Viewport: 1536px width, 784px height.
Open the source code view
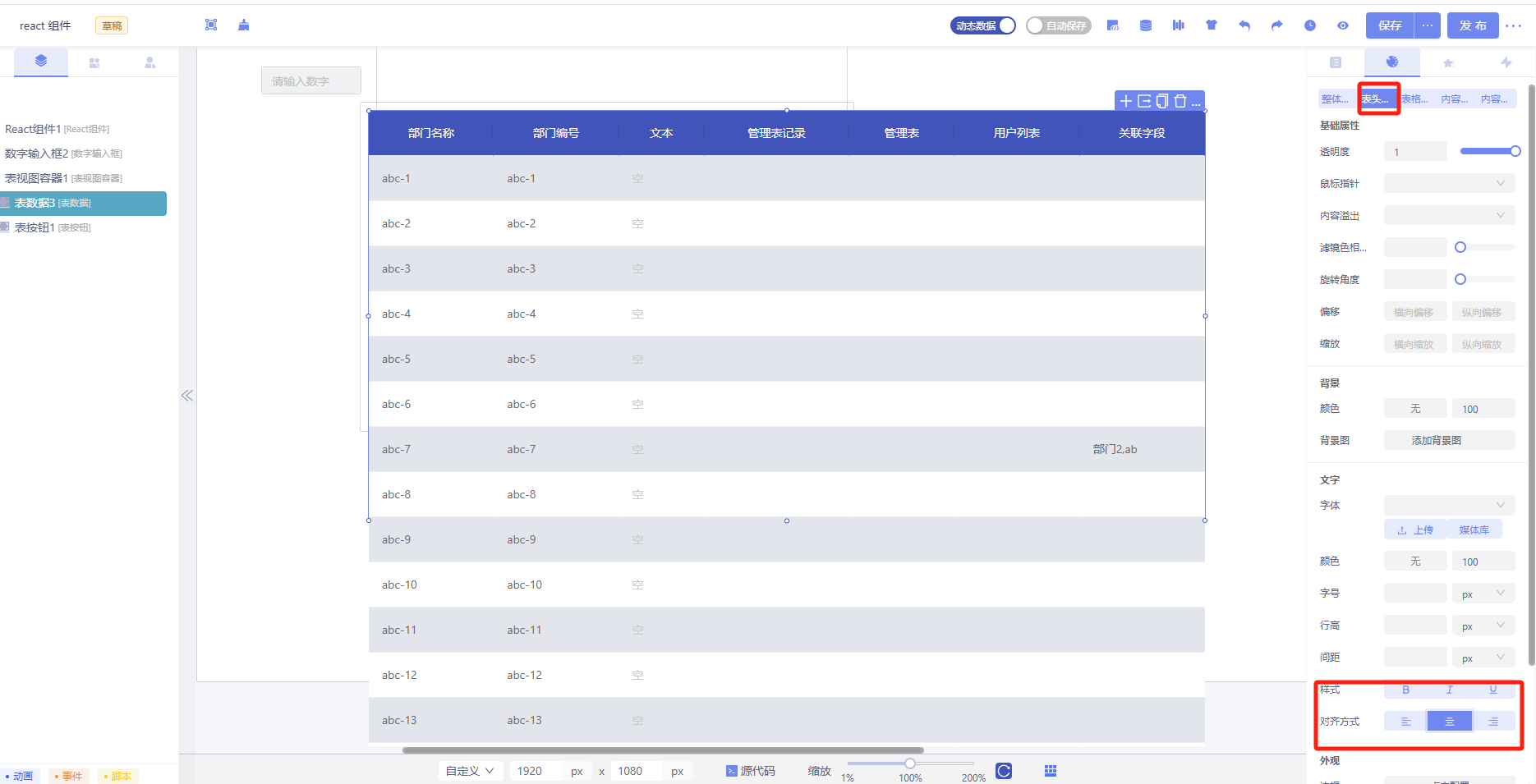(751, 771)
